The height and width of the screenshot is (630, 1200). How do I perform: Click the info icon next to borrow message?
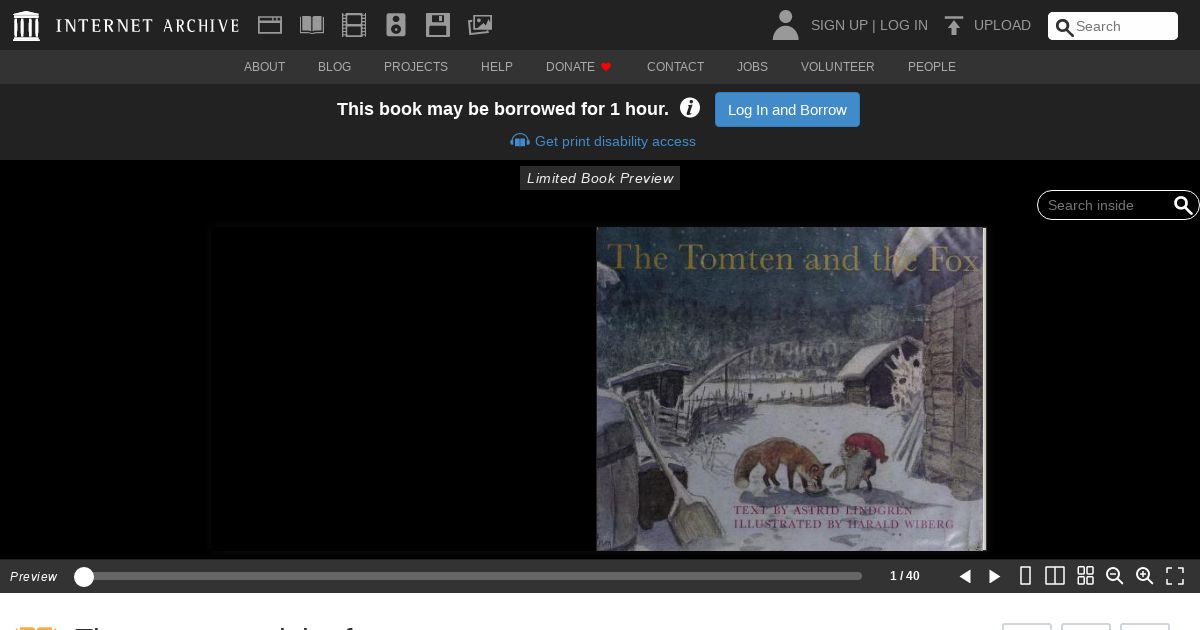[690, 108]
